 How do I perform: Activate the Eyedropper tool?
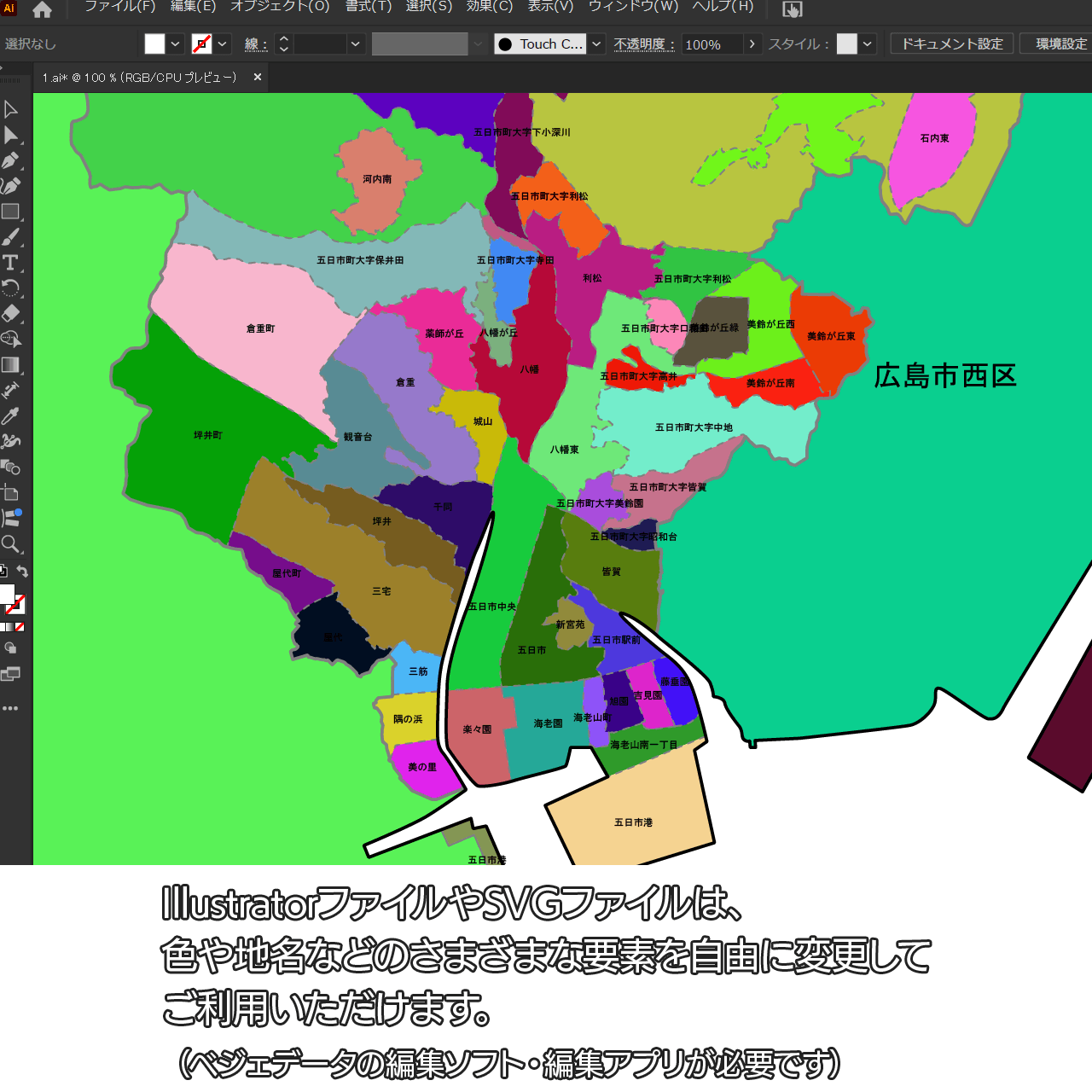coord(10,416)
